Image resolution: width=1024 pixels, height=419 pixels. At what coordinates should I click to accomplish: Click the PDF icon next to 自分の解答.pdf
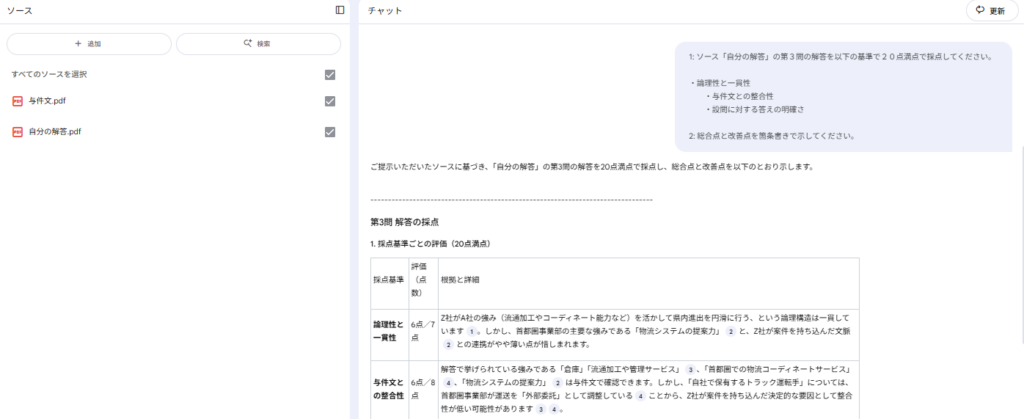pos(17,132)
